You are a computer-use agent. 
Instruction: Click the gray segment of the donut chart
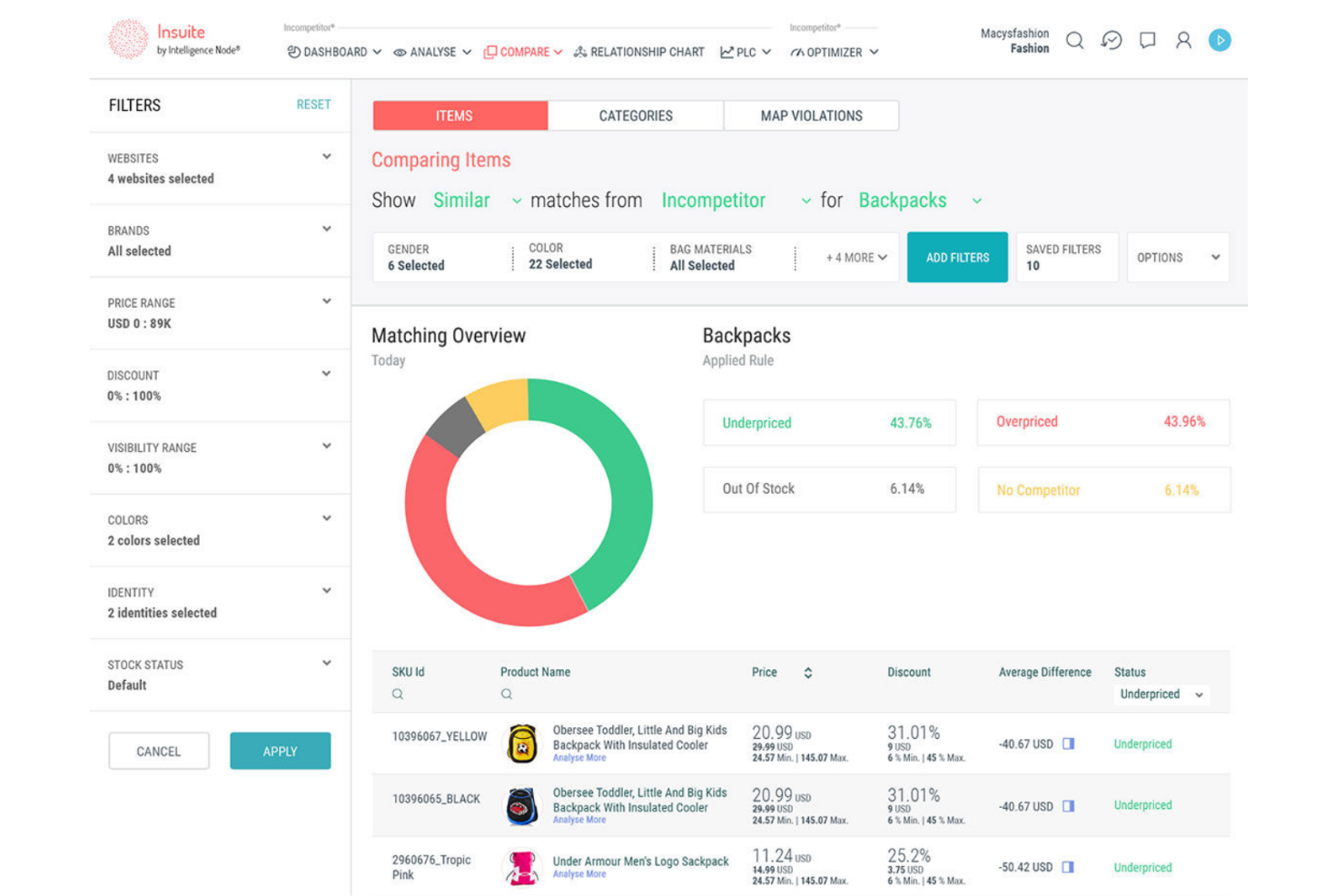(456, 427)
